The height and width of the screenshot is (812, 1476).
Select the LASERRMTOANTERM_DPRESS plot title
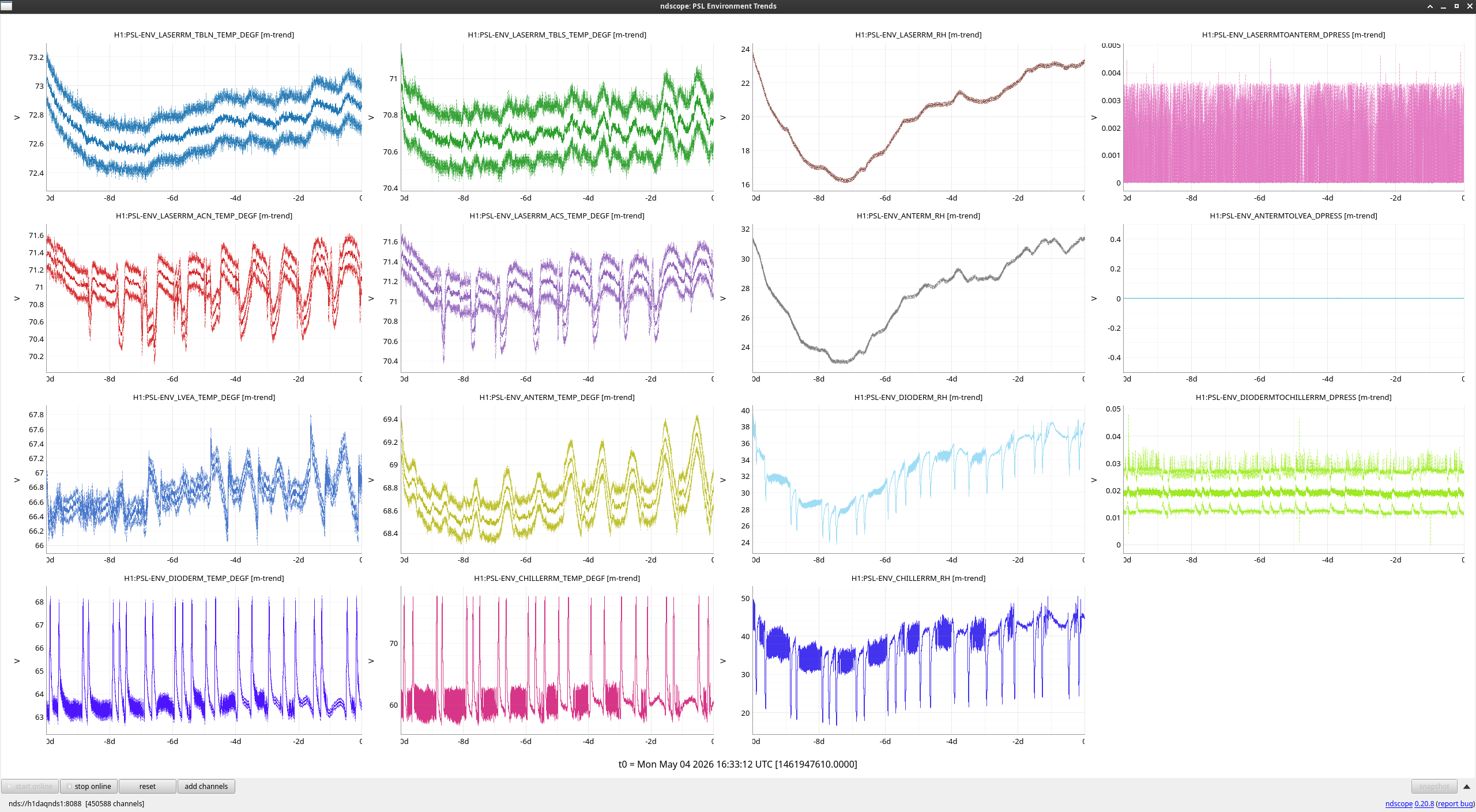(x=1293, y=35)
